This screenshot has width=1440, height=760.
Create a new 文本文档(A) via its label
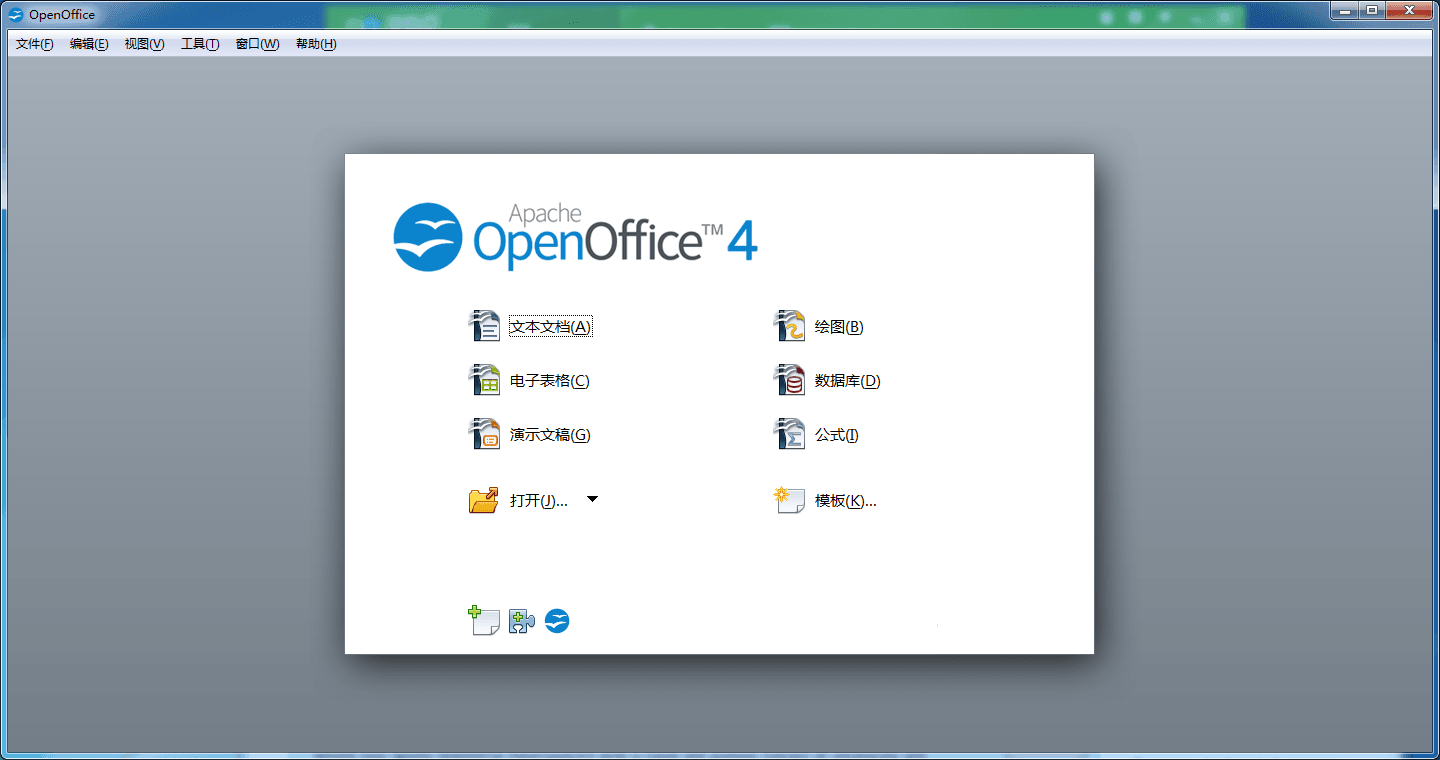(x=551, y=327)
